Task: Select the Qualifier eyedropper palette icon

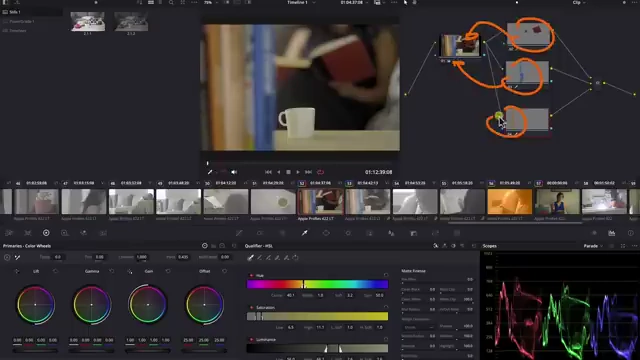Action: tap(304, 233)
